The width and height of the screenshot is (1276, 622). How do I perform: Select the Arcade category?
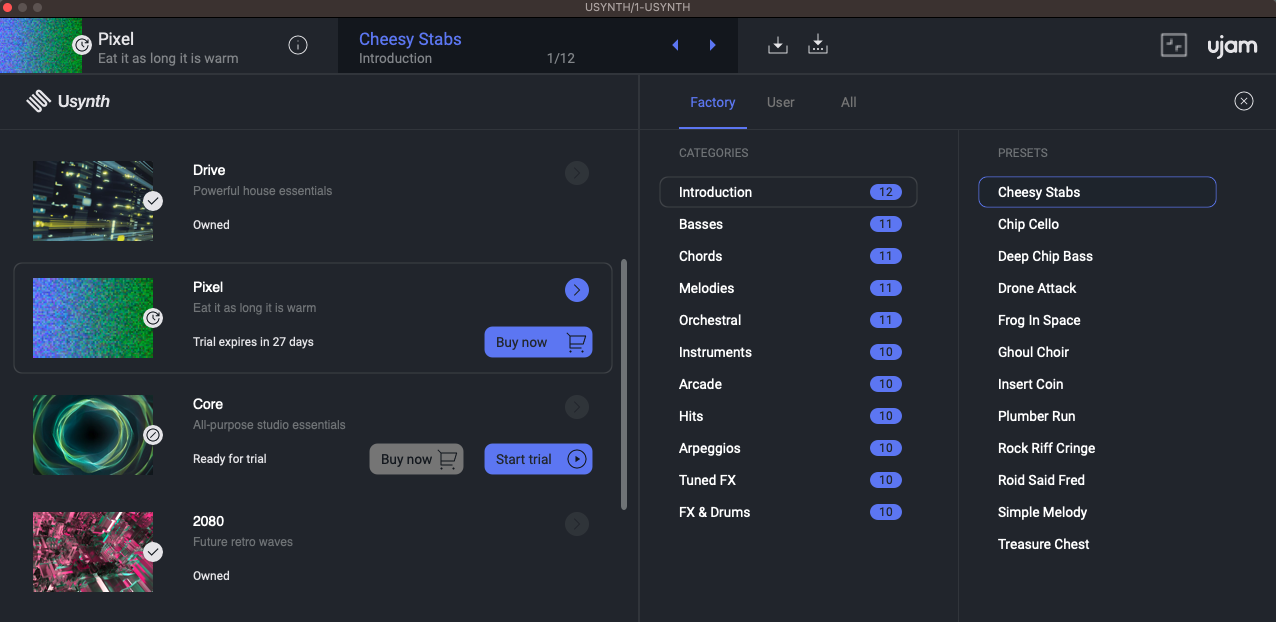click(x=788, y=384)
